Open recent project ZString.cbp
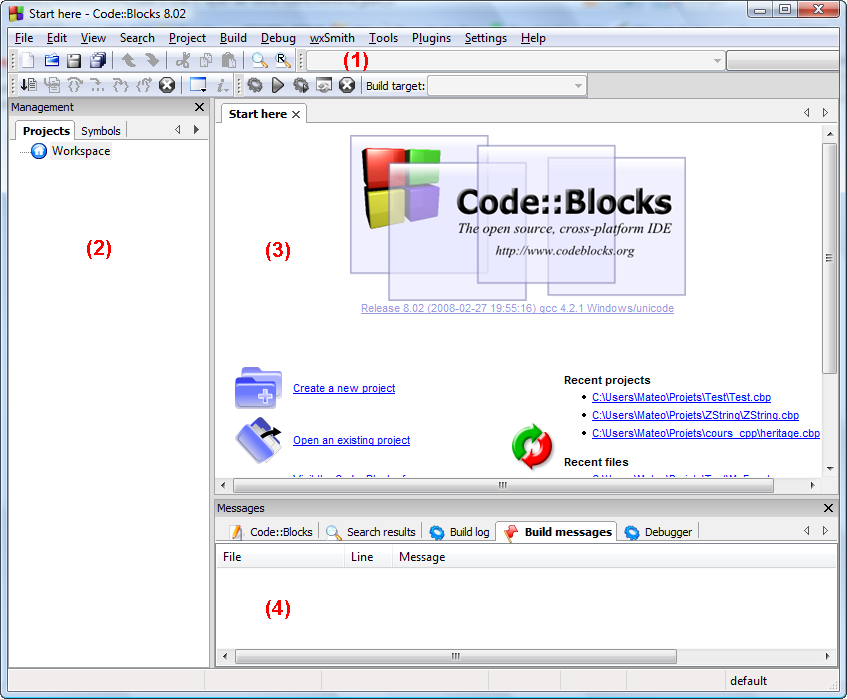The image size is (847, 699). (695, 415)
